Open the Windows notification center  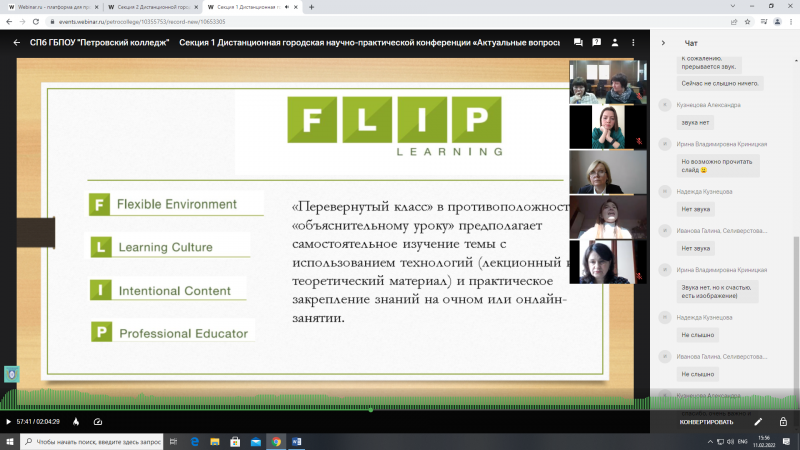(x=786, y=442)
